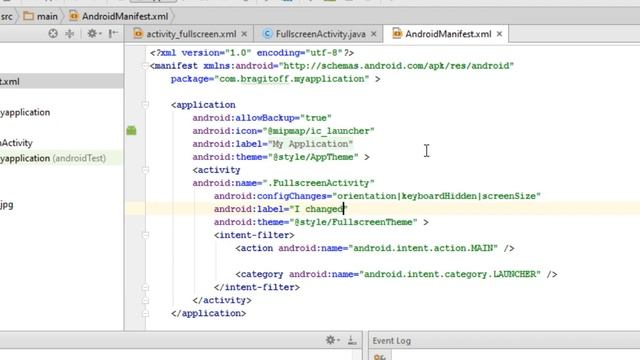Viewport: 640px width, 360px height.
Task: Close the FullscreenActivity.java tab
Action: 373,34
